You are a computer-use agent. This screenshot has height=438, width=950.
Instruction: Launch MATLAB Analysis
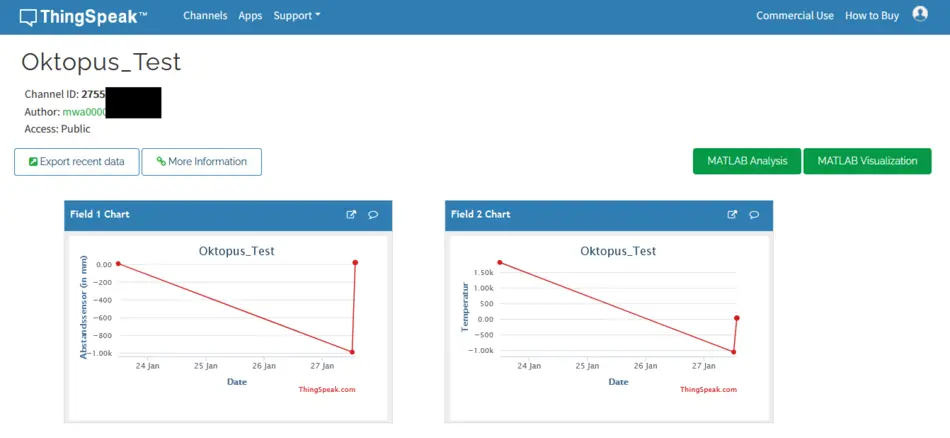(x=746, y=161)
